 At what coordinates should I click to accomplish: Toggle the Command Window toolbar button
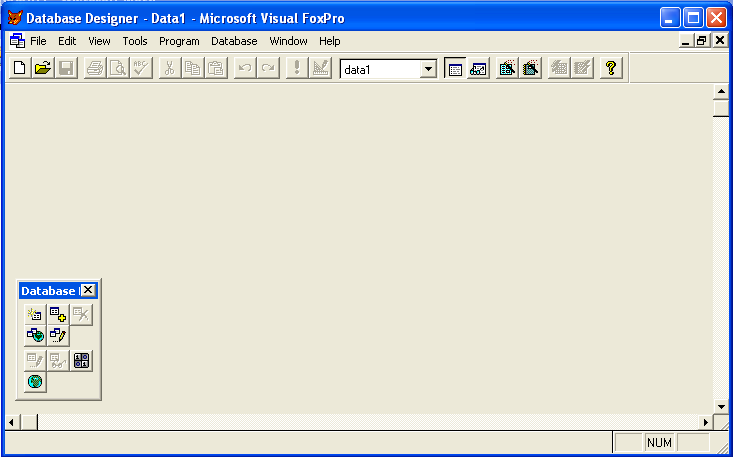455,69
